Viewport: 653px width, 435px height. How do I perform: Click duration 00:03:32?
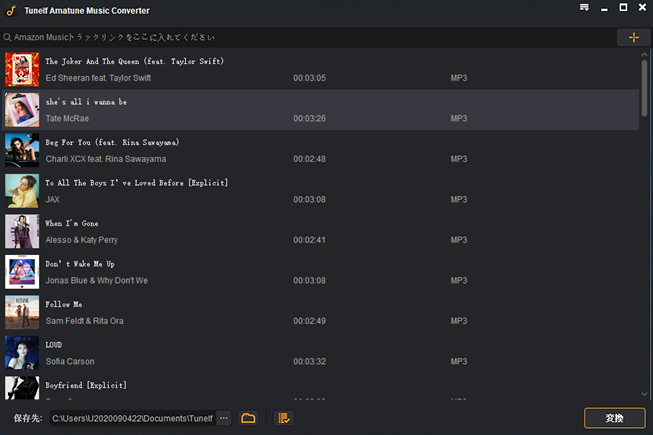[x=309, y=361]
